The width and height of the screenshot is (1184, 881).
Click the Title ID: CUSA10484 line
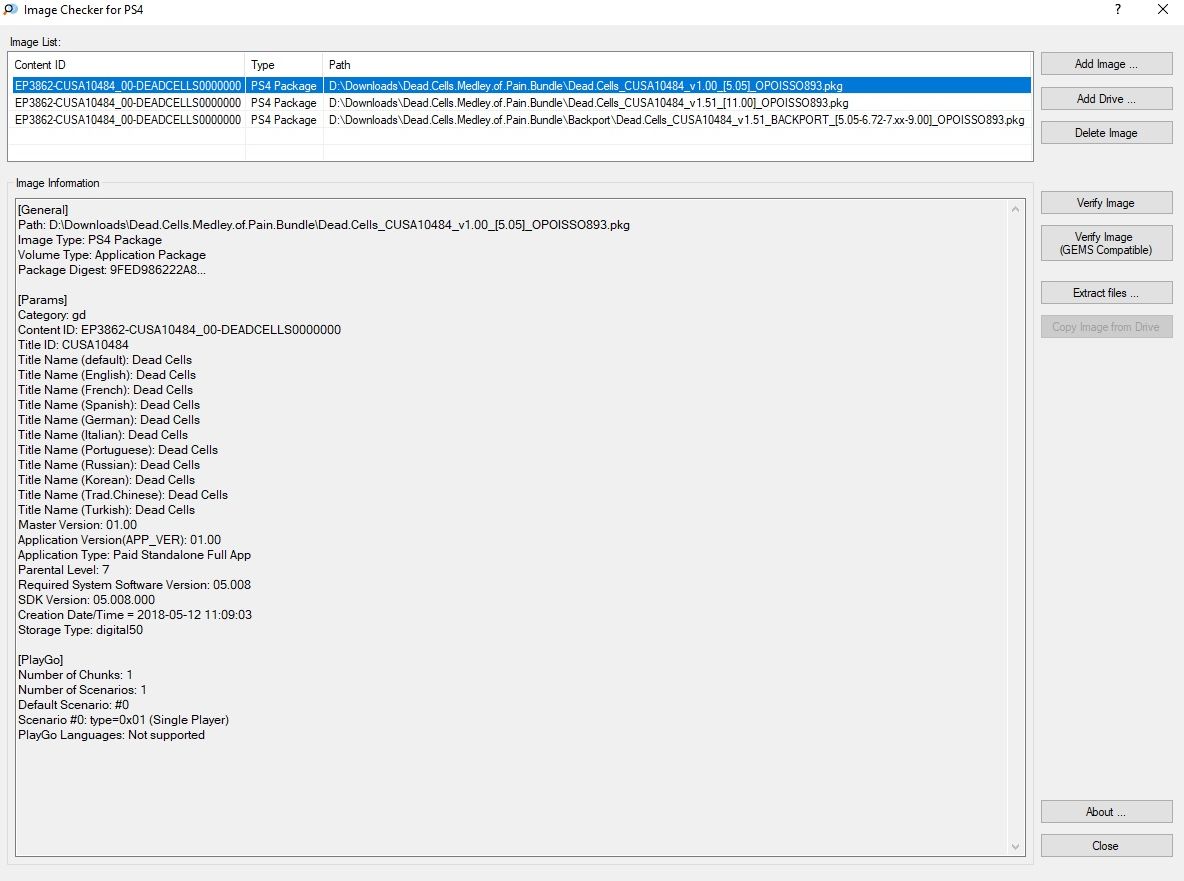tap(73, 345)
